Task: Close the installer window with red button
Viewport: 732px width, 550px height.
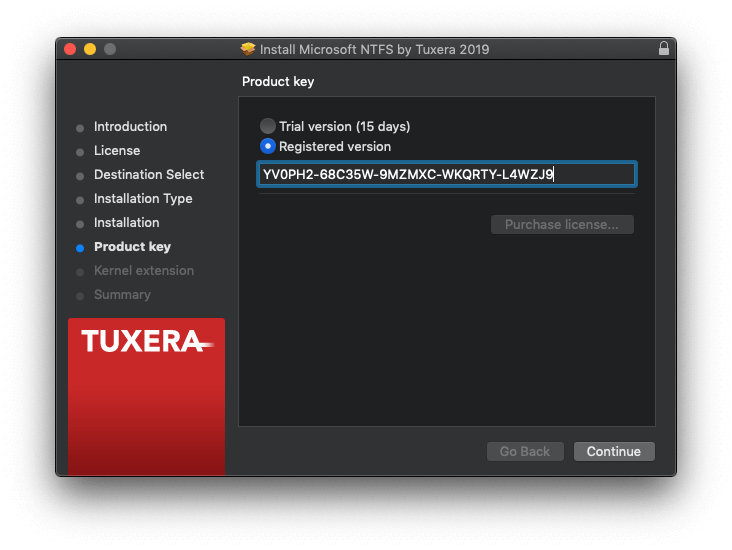Action: pos(70,49)
